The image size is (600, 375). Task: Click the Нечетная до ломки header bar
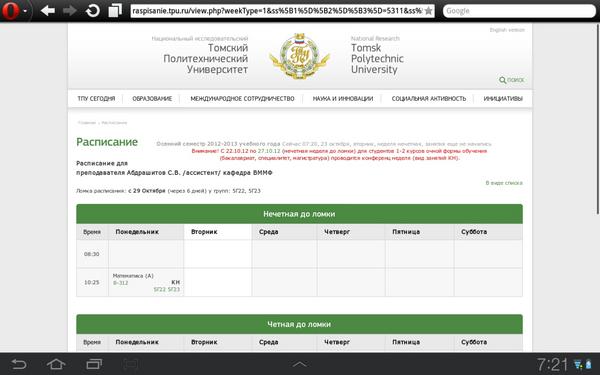point(299,214)
